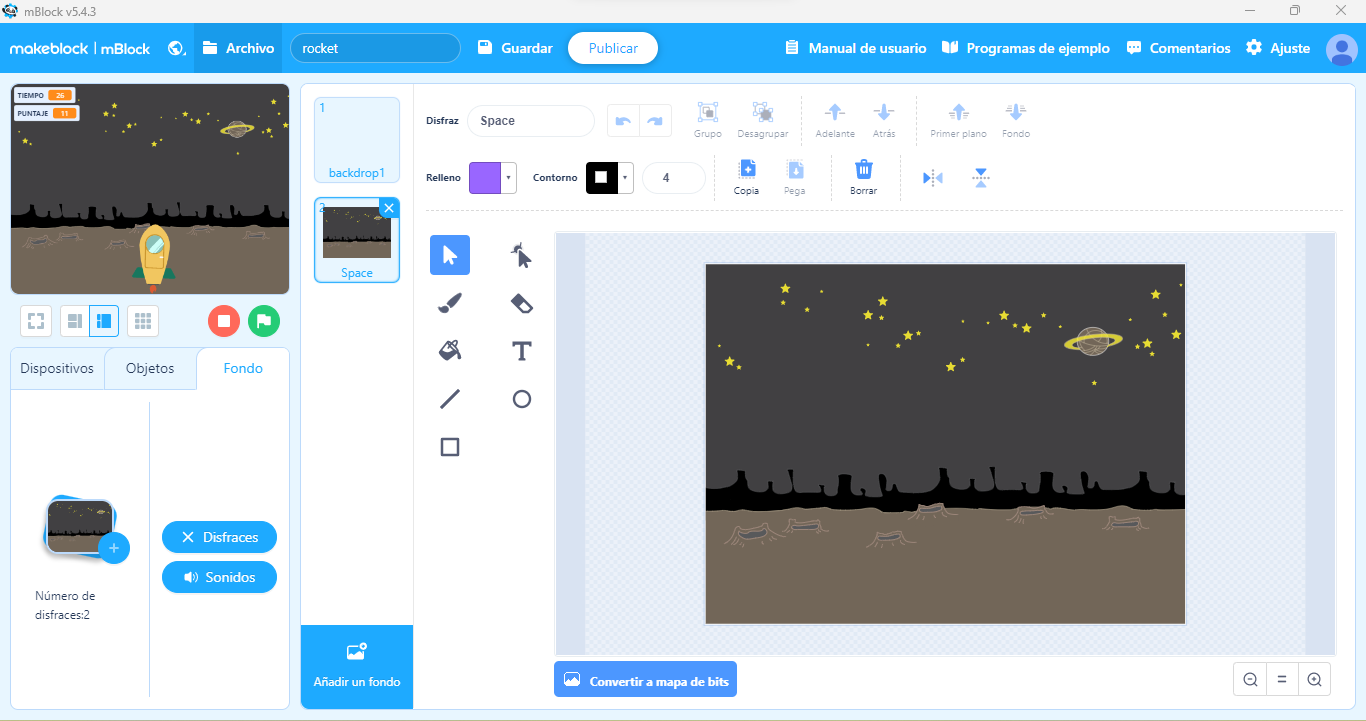This screenshot has width=1366, height=721.
Task: Open the Sonidos sounds panel
Action: coord(219,577)
